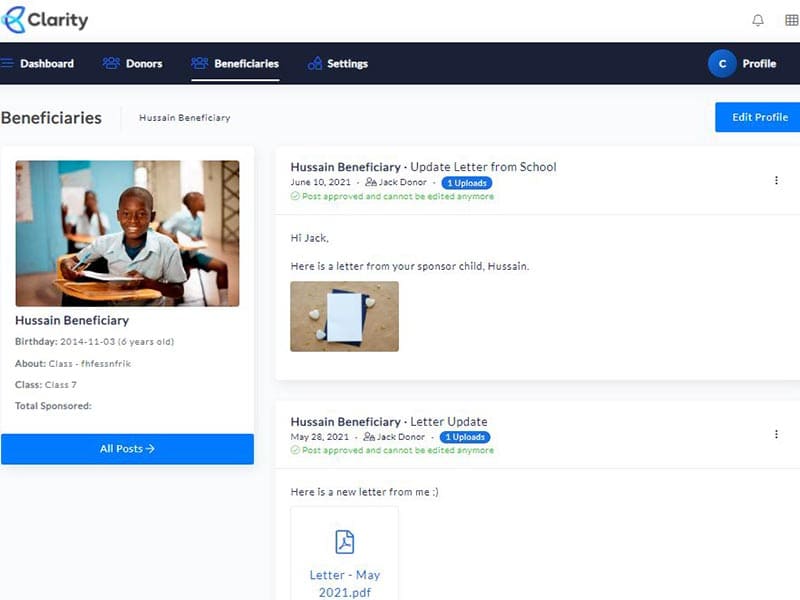
Task: Click the 1 Uploads badge on May post
Action: tap(464, 437)
